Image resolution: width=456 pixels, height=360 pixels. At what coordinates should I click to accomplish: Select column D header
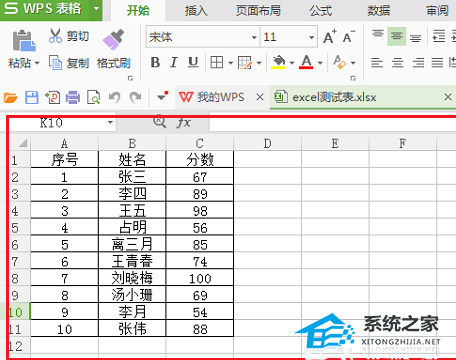[267, 144]
